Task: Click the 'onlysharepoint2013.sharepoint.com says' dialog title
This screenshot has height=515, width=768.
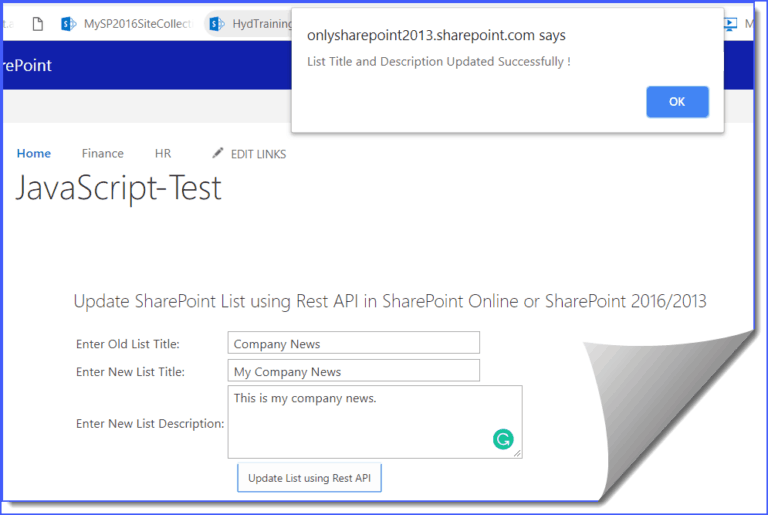Action: [436, 35]
